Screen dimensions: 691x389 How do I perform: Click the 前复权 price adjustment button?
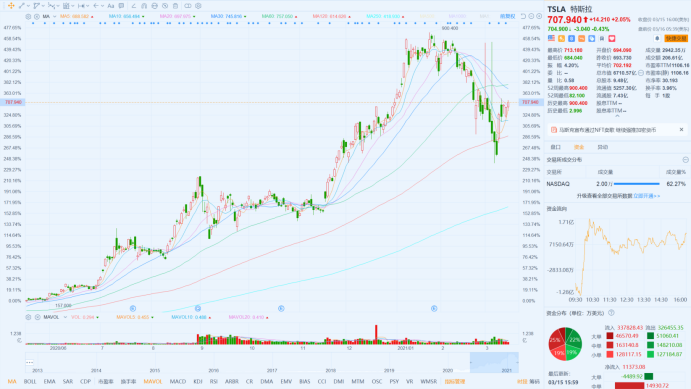tap(508, 16)
